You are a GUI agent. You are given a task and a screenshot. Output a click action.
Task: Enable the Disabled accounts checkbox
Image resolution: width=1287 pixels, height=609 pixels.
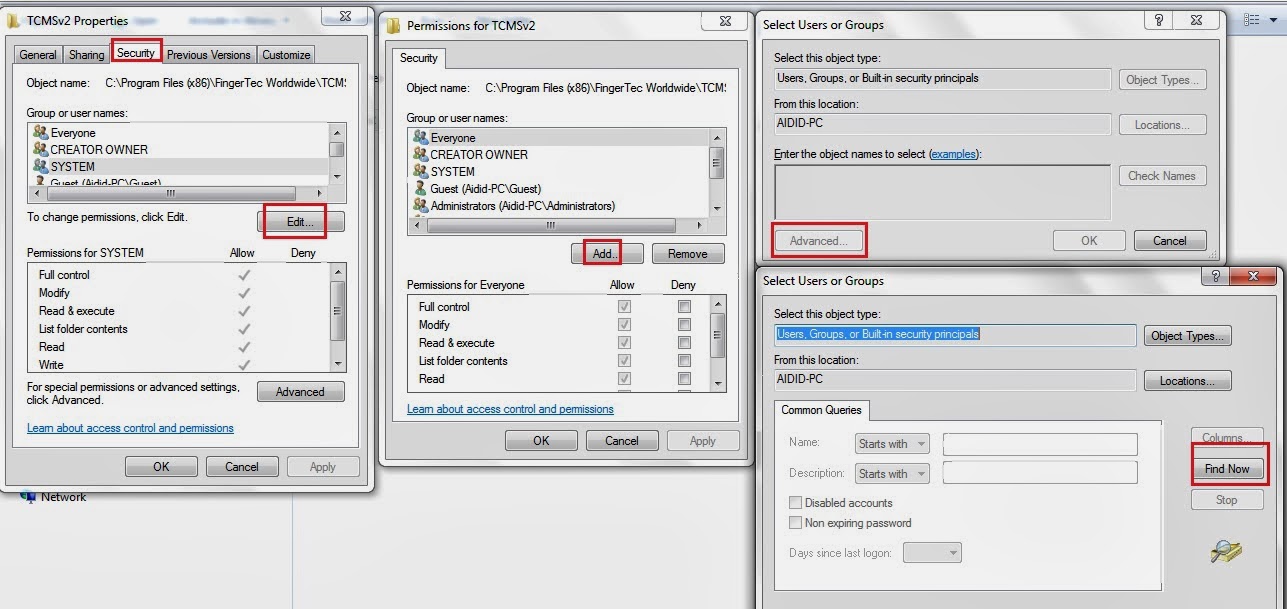pos(796,502)
